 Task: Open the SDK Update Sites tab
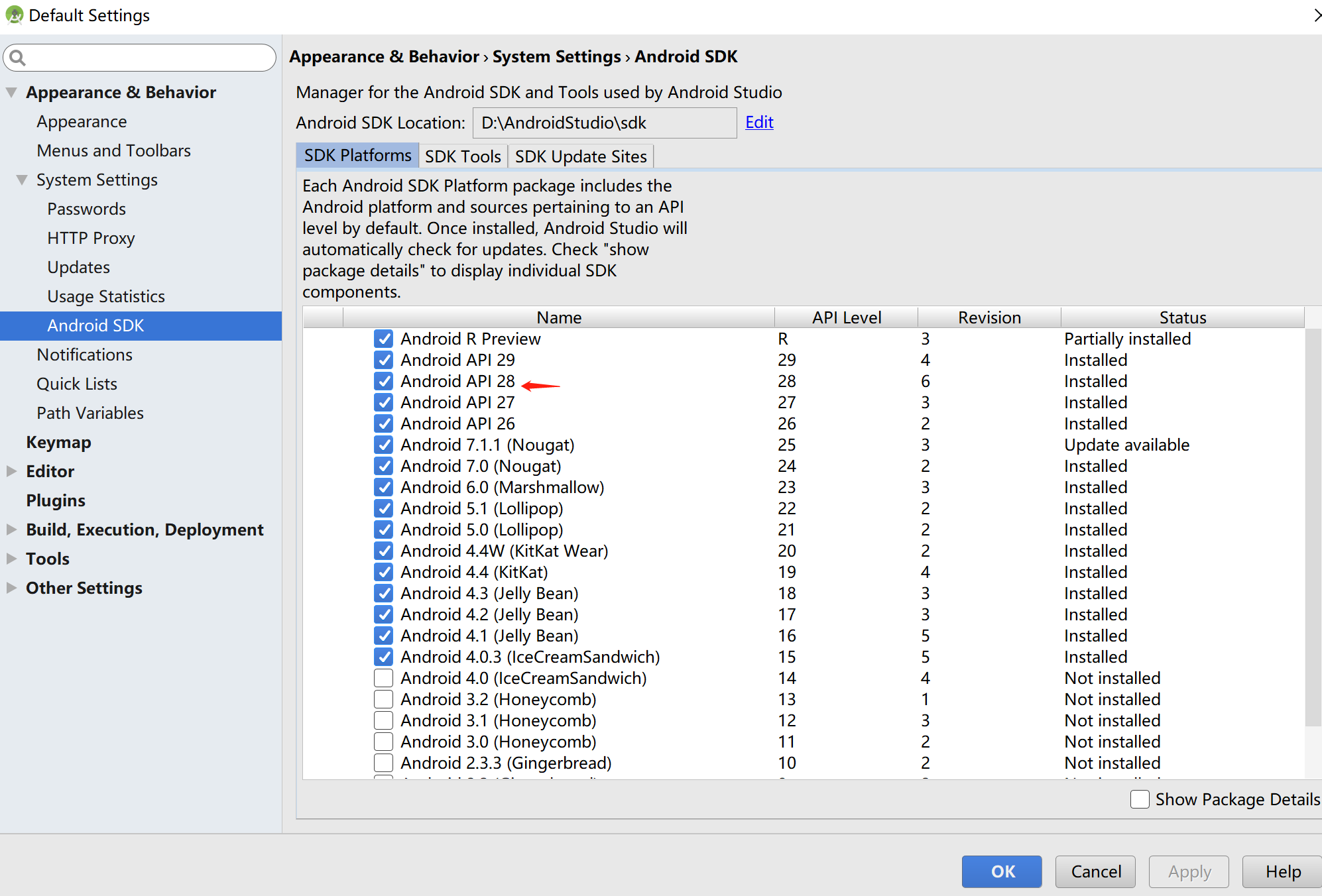580,156
